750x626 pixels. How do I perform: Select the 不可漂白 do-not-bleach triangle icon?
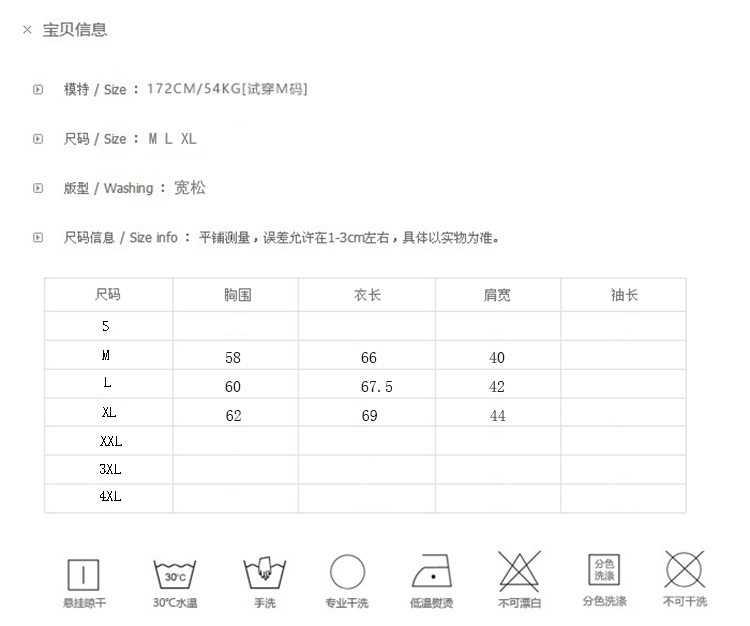[x=519, y=571]
